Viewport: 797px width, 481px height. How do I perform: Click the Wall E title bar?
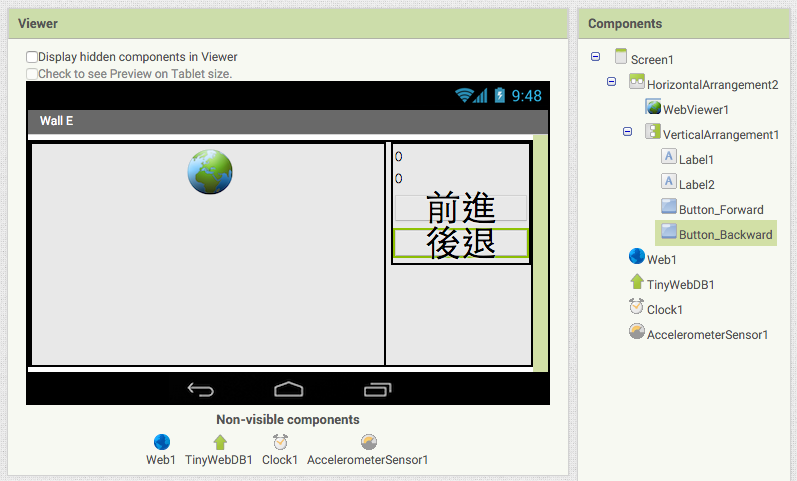coord(288,122)
